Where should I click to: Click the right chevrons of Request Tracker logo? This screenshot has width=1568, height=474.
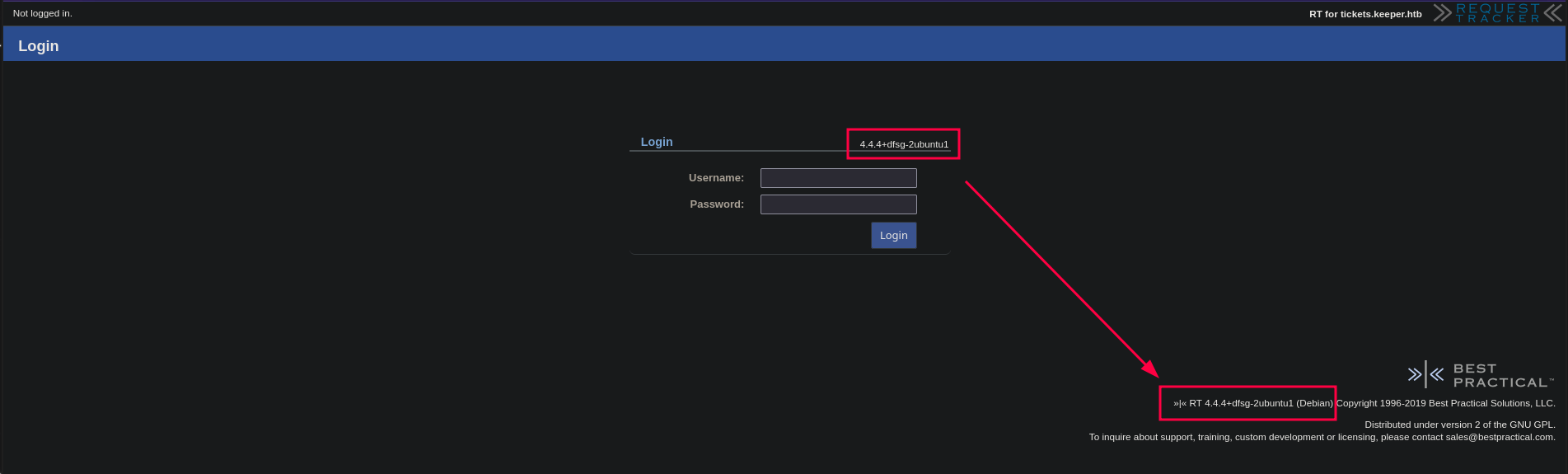1552,13
